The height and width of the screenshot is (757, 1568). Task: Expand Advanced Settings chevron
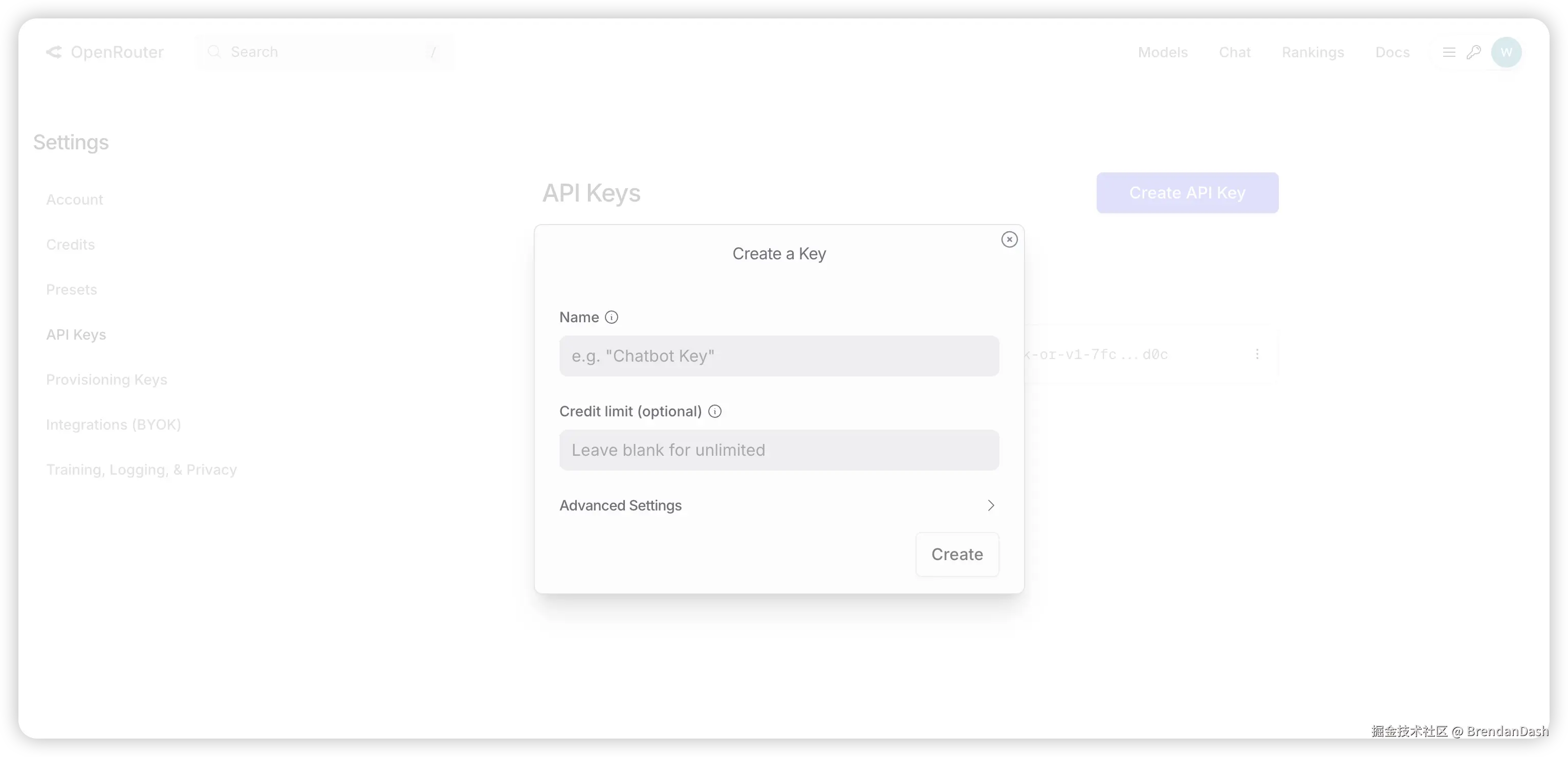(x=990, y=506)
